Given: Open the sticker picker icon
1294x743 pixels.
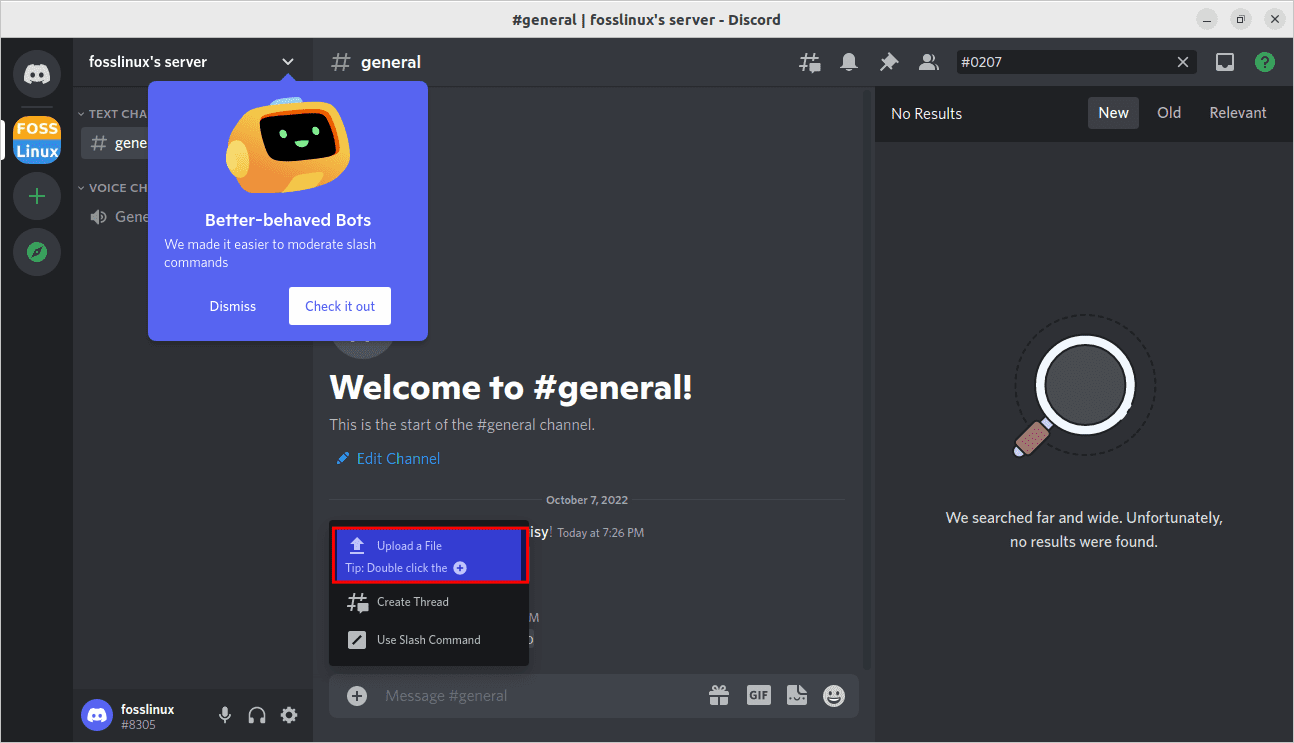Looking at the screenshot, I should point(796,695).
